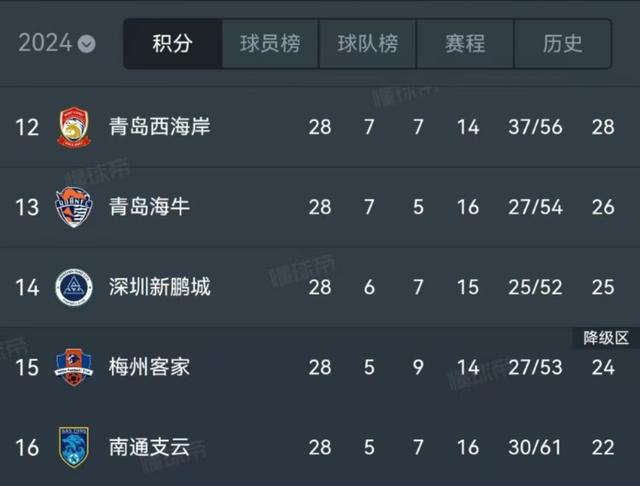Viewport: 640px width, 486px height.
Task: Go to the 赛程 tab
Action: click(x=465, y=44)
